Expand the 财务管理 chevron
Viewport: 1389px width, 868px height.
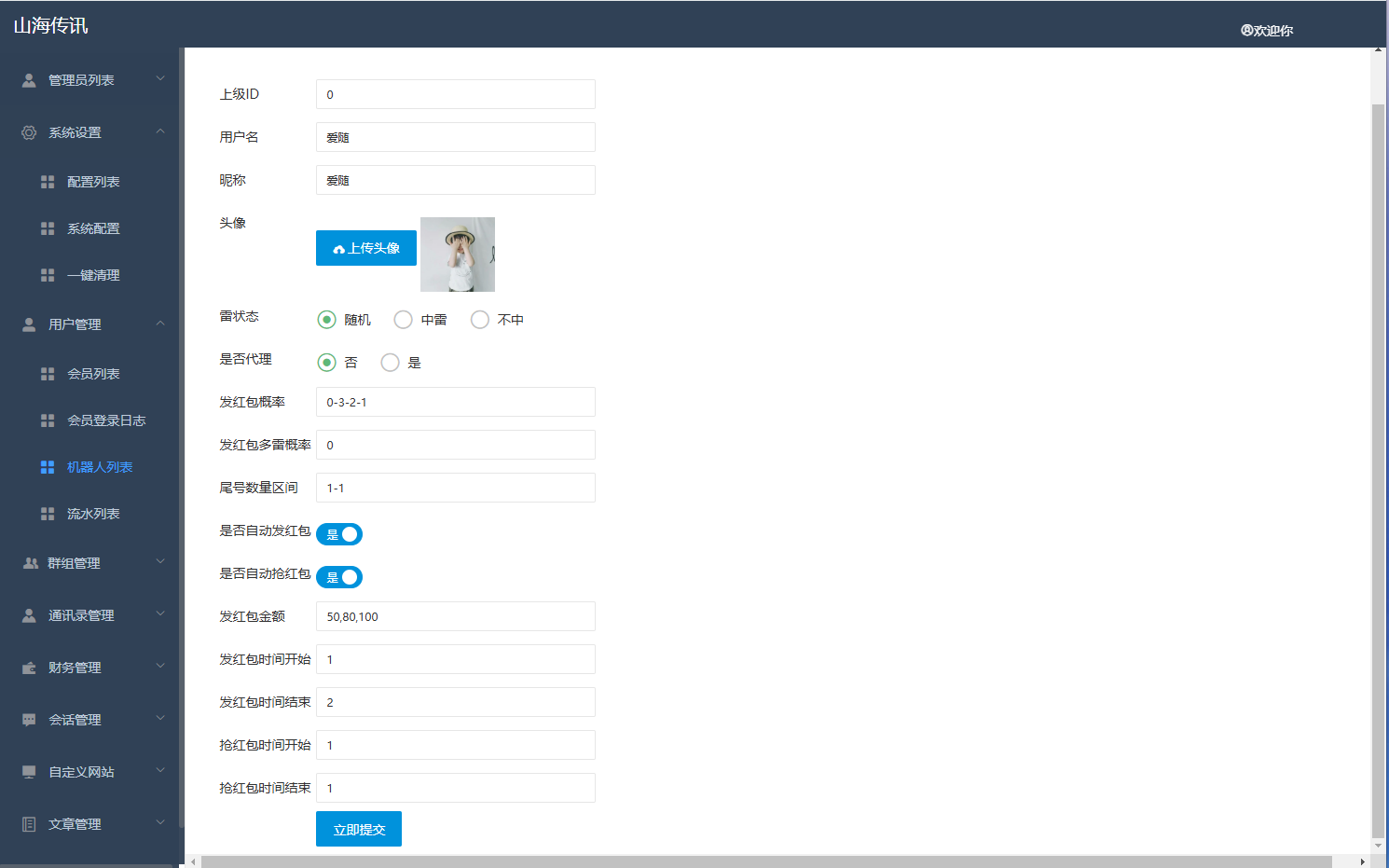(x=160, y=667)
